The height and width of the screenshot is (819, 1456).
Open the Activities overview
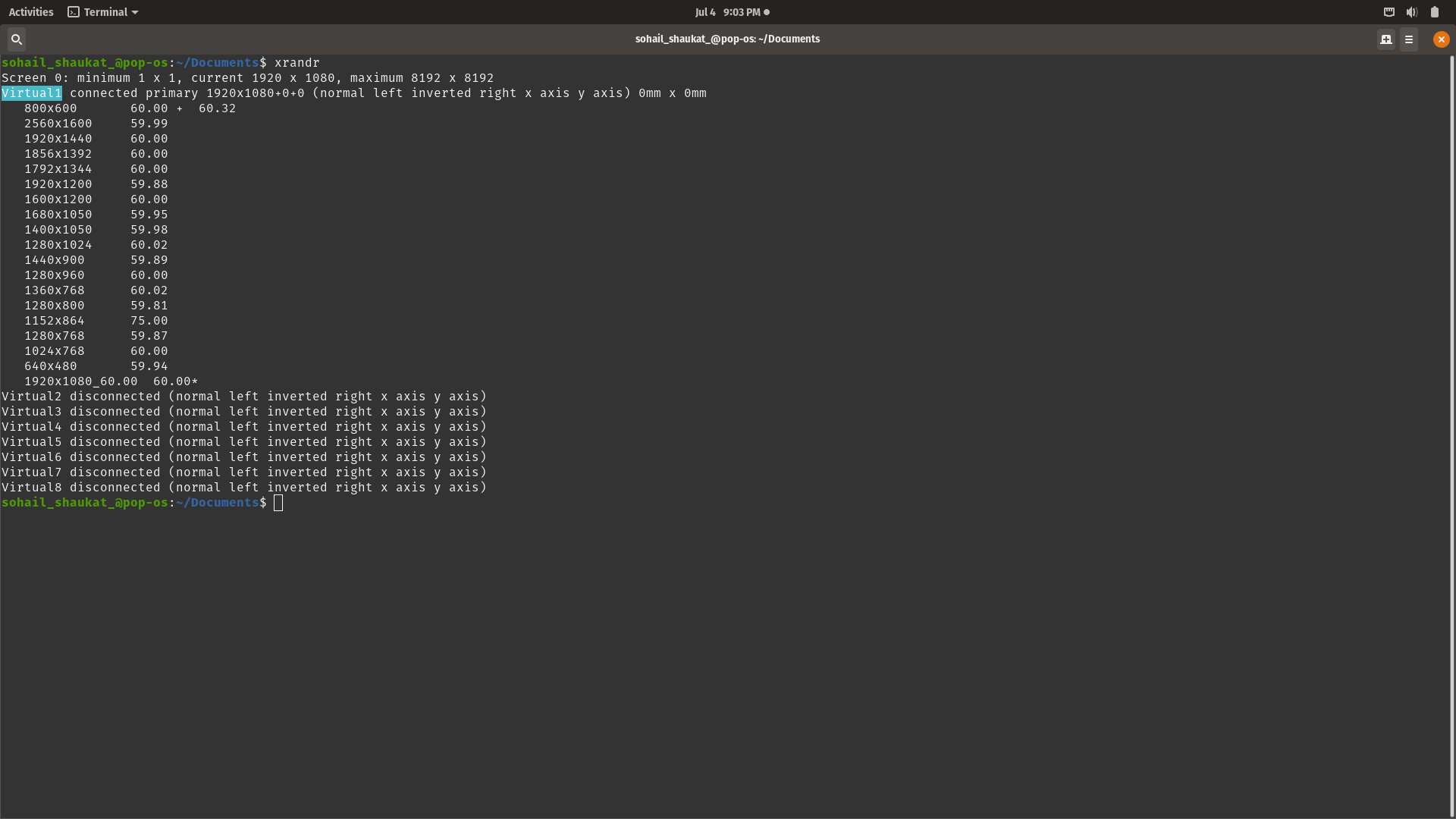(31, 12)
